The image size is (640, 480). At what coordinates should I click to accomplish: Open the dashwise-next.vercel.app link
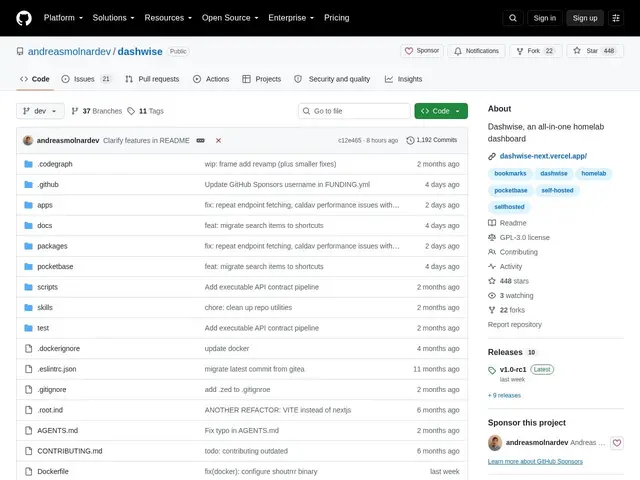point(543,156)
